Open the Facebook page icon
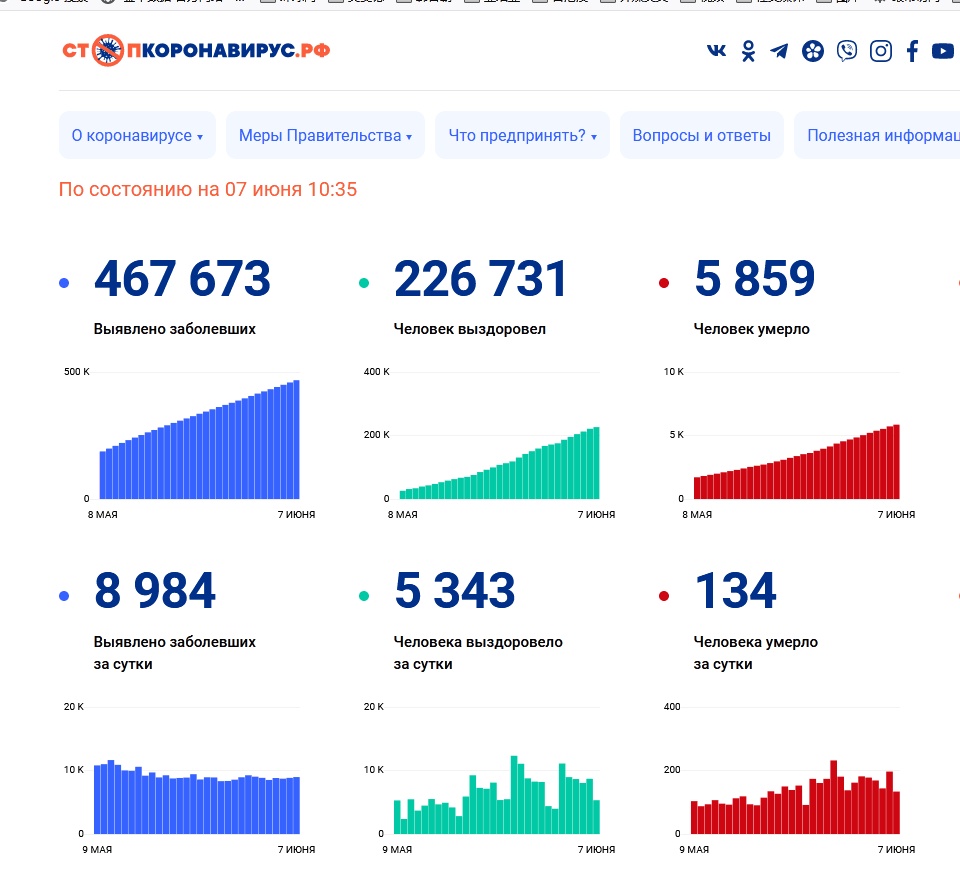Viewport: 960px width, 885px height. click(x=912, y=51)
